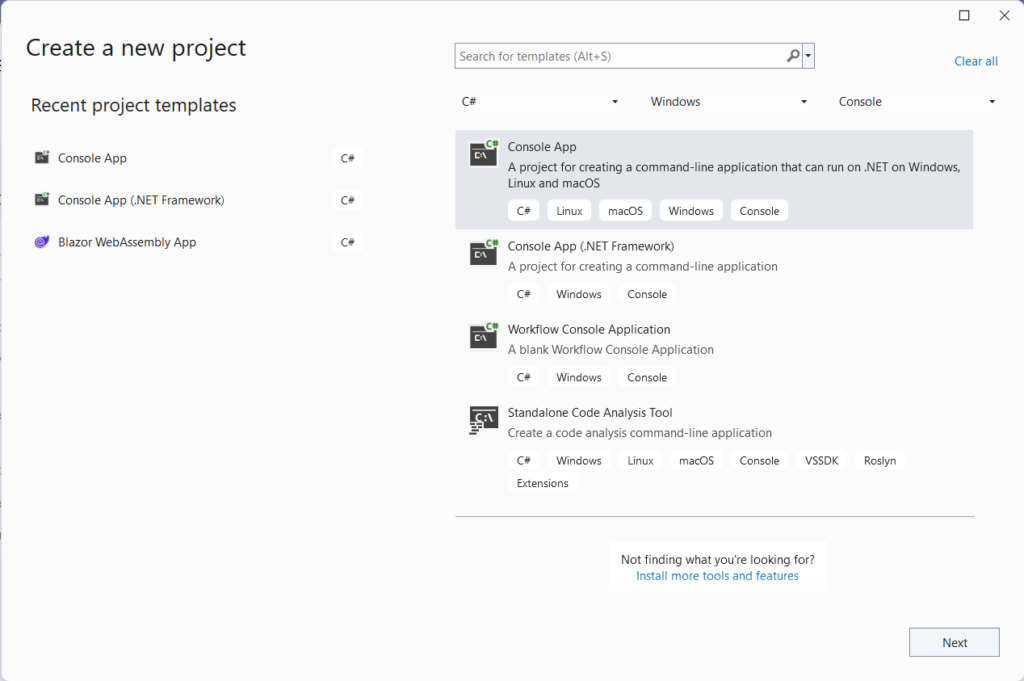Select the Linux tag on Console App
This screenshot has height=681, width=1024.
[x=568, y=210]
